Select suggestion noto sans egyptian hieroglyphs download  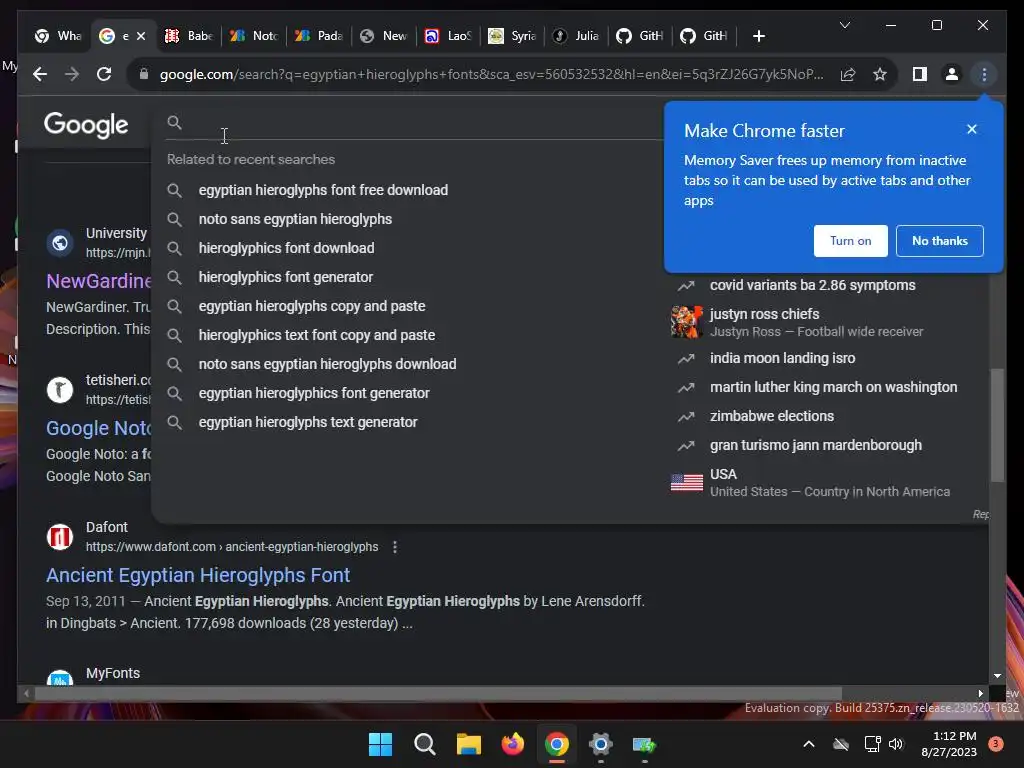pos(327,364)
